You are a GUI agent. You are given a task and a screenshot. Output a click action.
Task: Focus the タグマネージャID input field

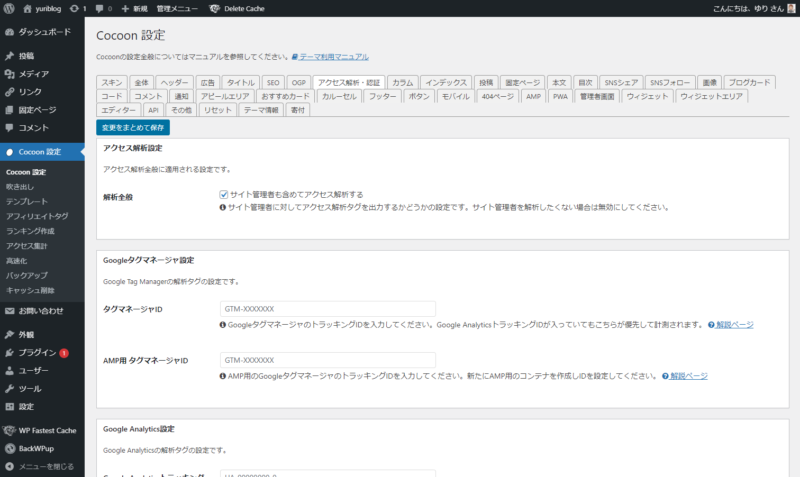click(x=328, y=309)
